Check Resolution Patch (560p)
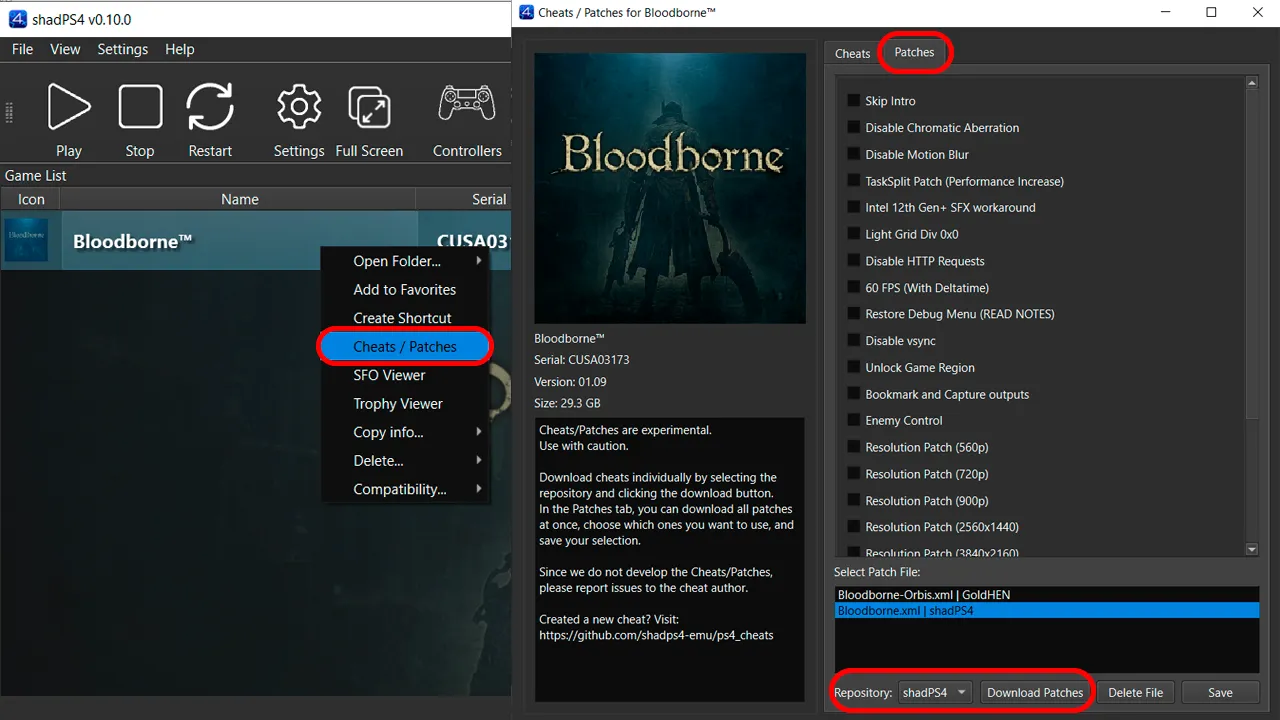 pos(854,447)
